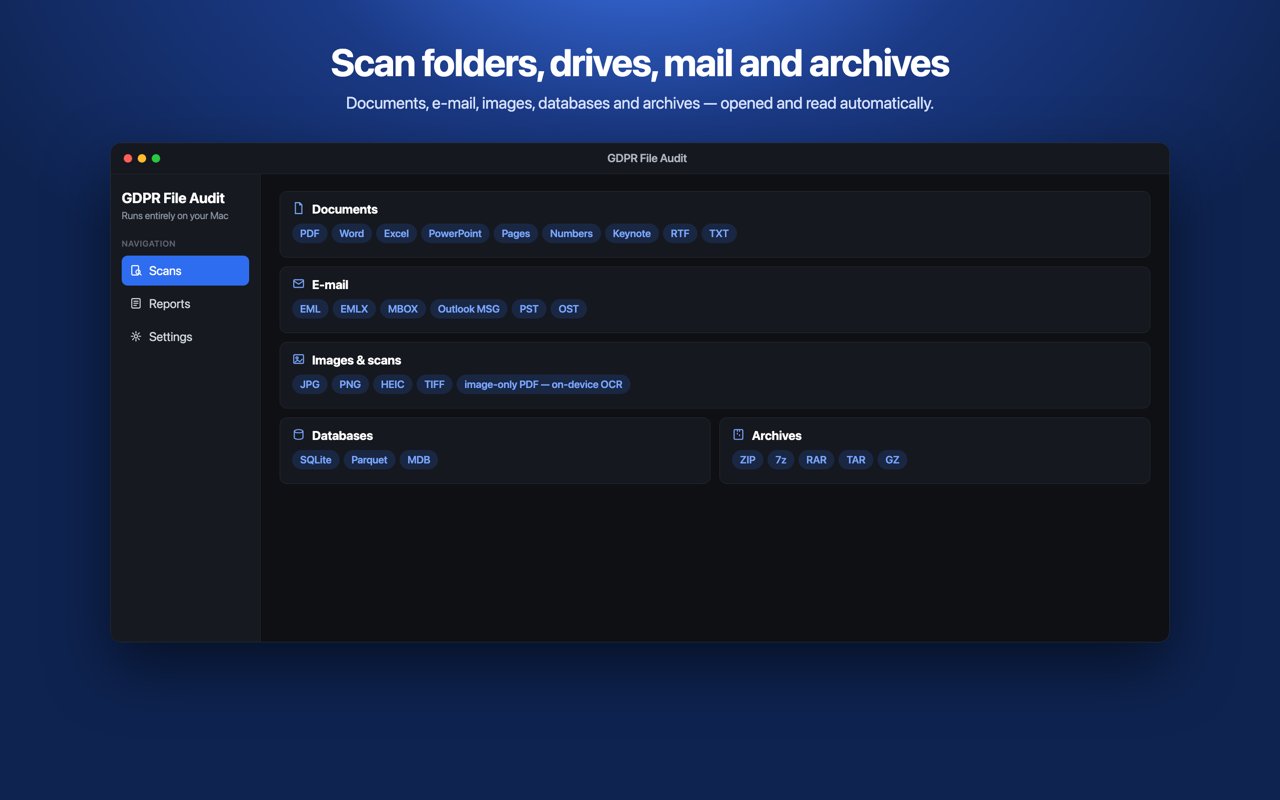This screenshot has height=800, width=1280.
Task: Click the MDB chip
Action: point(419,460)
